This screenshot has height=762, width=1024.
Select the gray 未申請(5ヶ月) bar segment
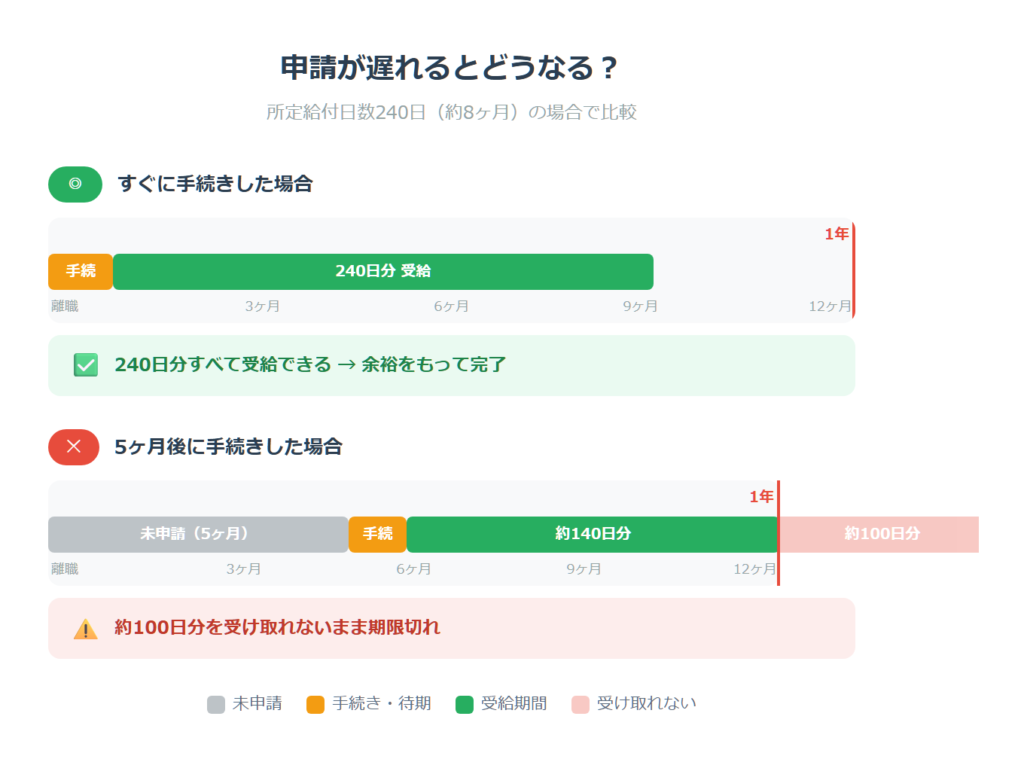click(x=198, y=534)
